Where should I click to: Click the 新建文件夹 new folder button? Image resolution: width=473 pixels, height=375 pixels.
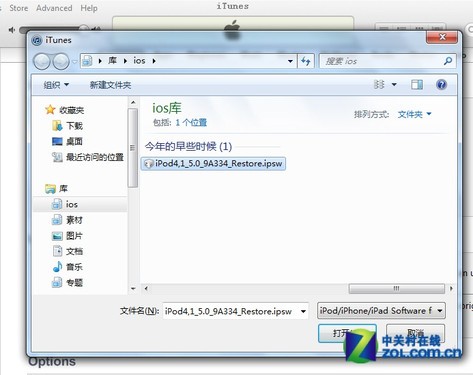pyautogui.click(x=110, y=85)
